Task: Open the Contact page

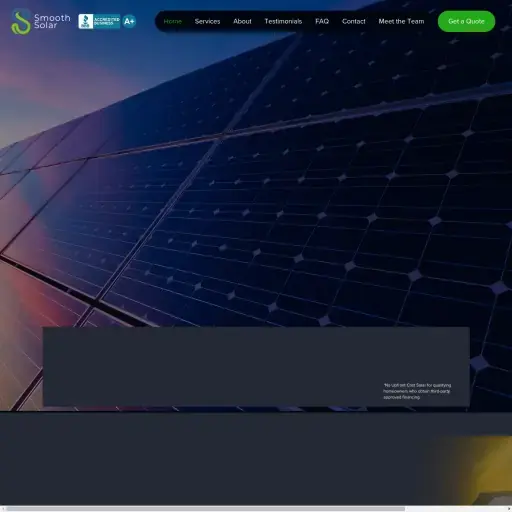Action: (x=354, y=21)
